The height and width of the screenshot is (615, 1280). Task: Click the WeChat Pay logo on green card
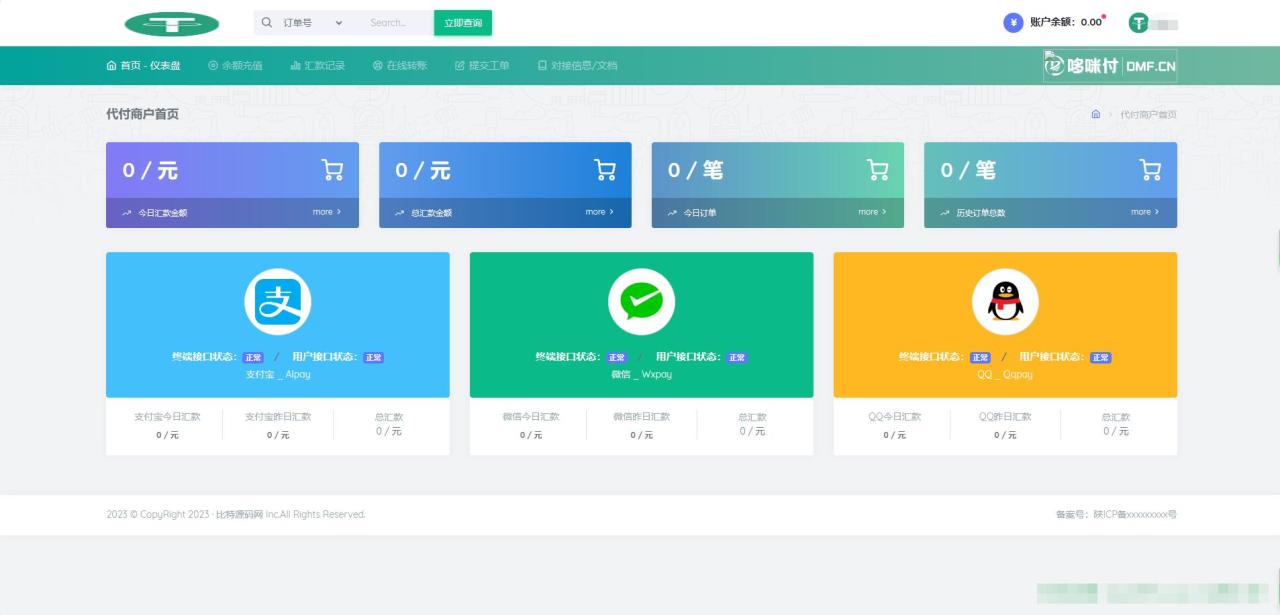pyautogui.click(x=641, y=300)
